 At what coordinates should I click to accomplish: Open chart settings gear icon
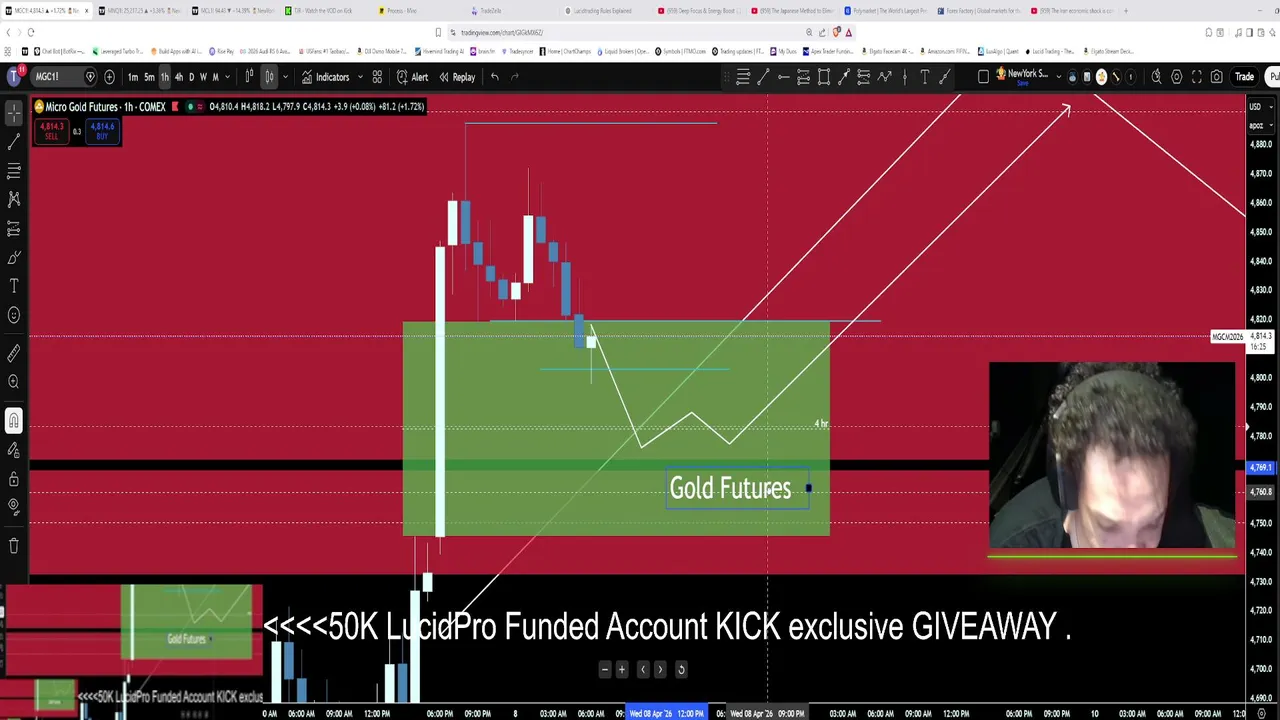1177,77
